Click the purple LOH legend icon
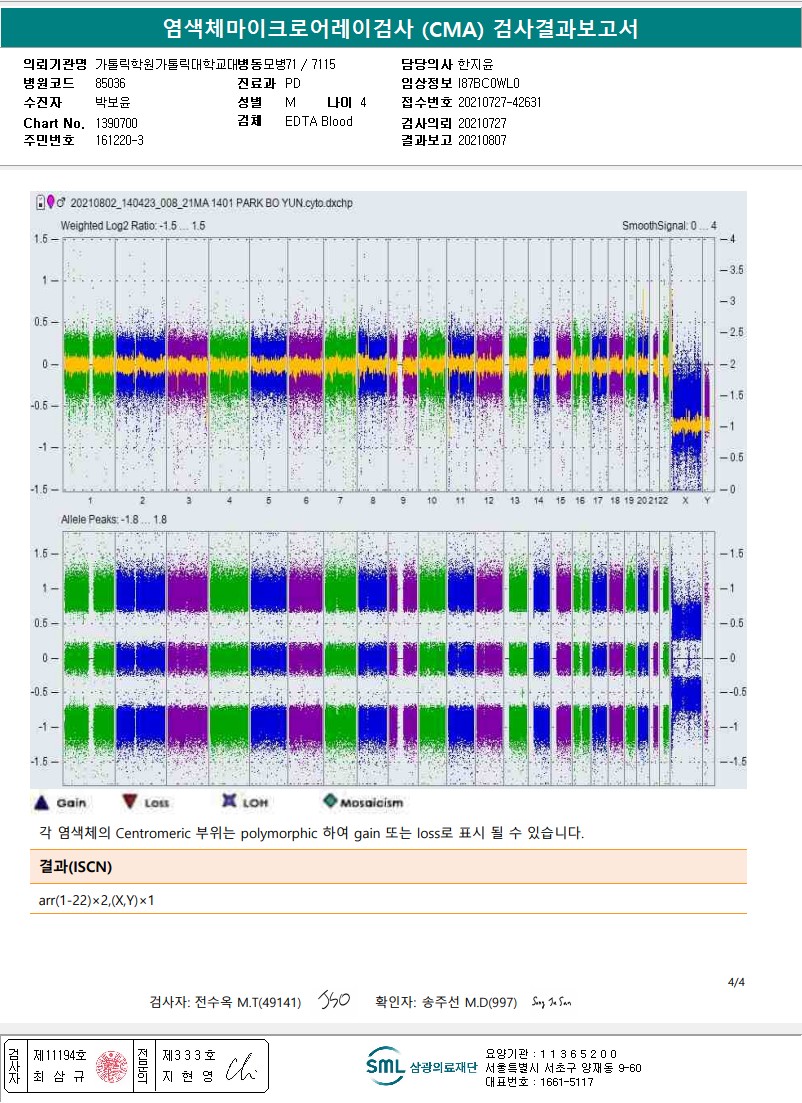 tap(229, 801)
